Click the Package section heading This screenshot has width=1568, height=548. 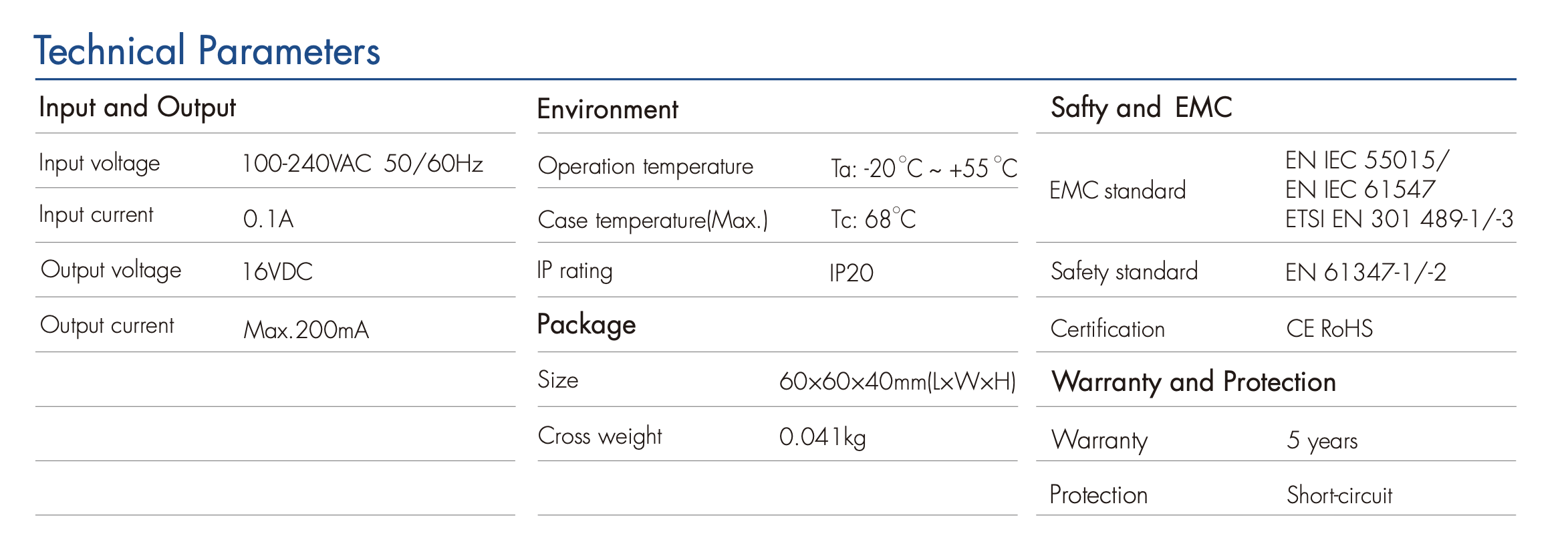(586, 325)
